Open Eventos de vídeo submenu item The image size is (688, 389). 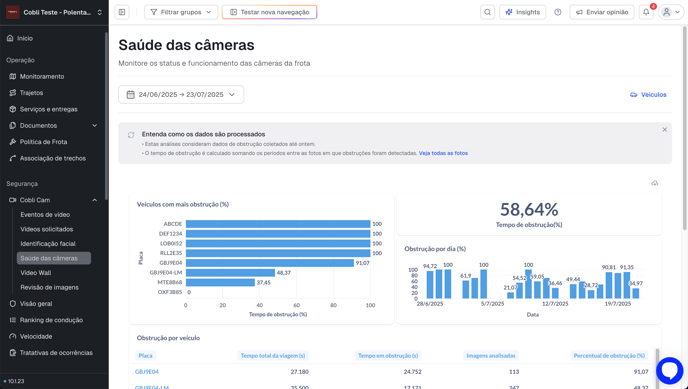pyautogui.click(x=45, y=215)
